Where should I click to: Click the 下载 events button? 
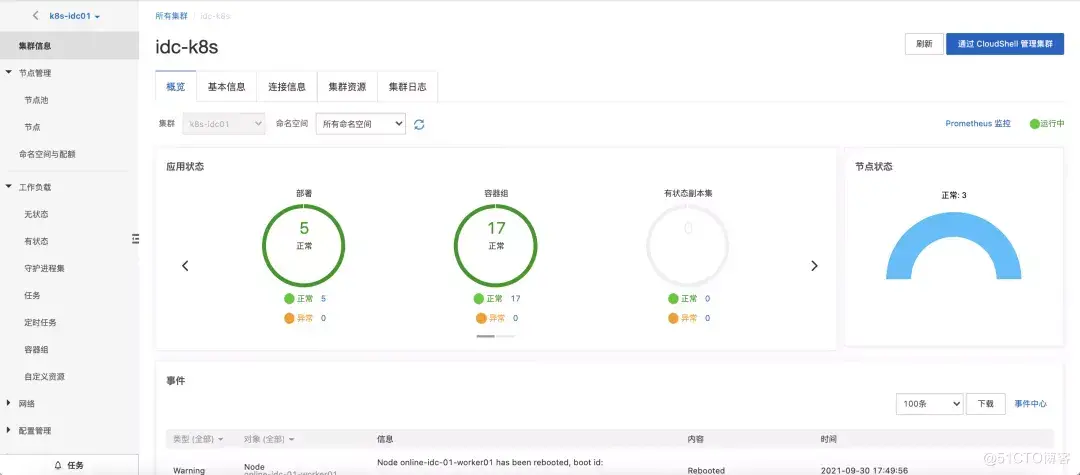click(x=986, y=404)
